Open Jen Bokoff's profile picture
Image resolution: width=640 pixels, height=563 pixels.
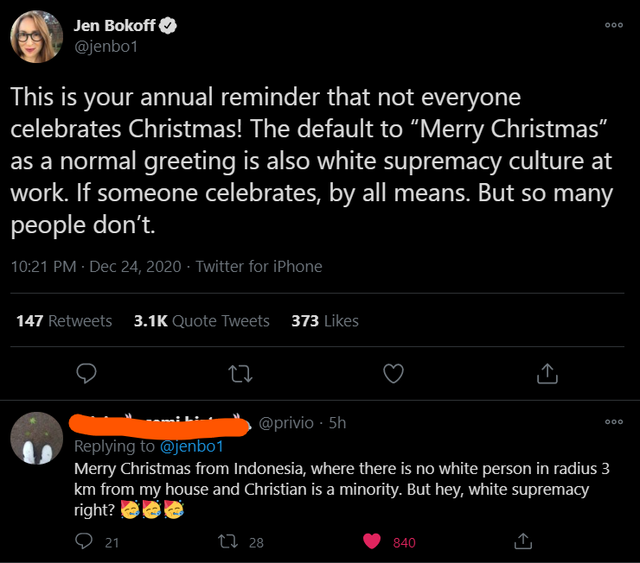coord(38,37)
